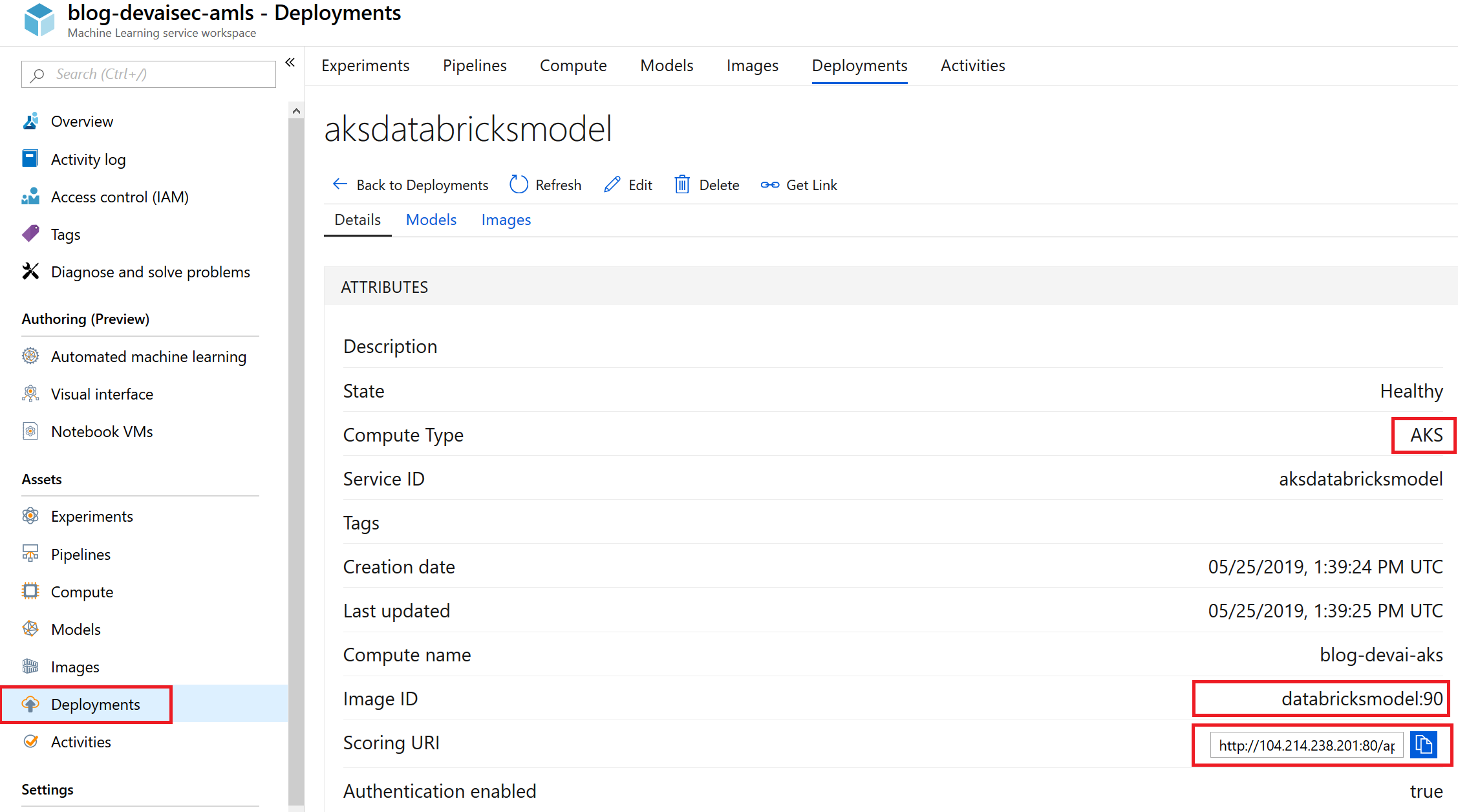Click the Back to Deployments arrow
Viewport: 1458px width, 812px height.
pyautogui.click(x=340, y=184)
